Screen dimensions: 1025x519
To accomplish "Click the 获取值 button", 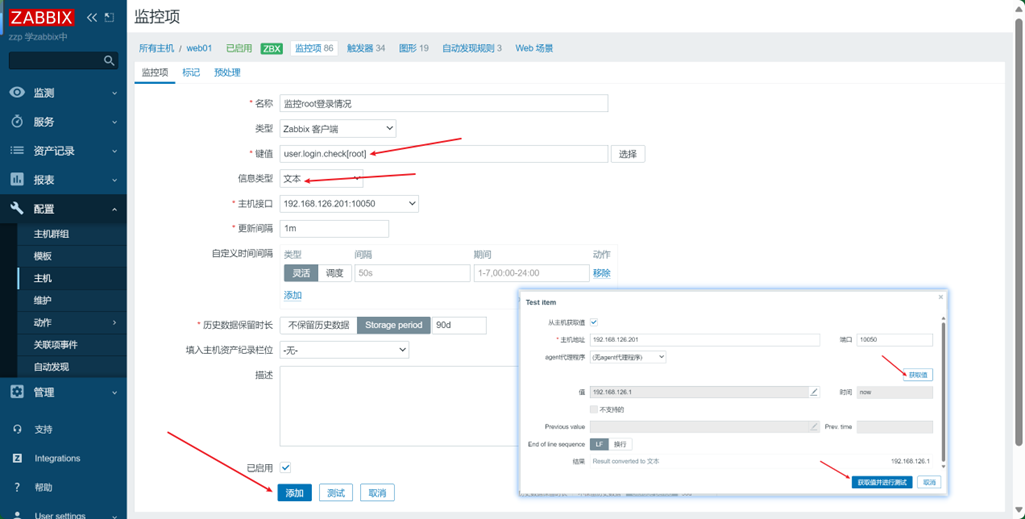I will click(918, 375).
